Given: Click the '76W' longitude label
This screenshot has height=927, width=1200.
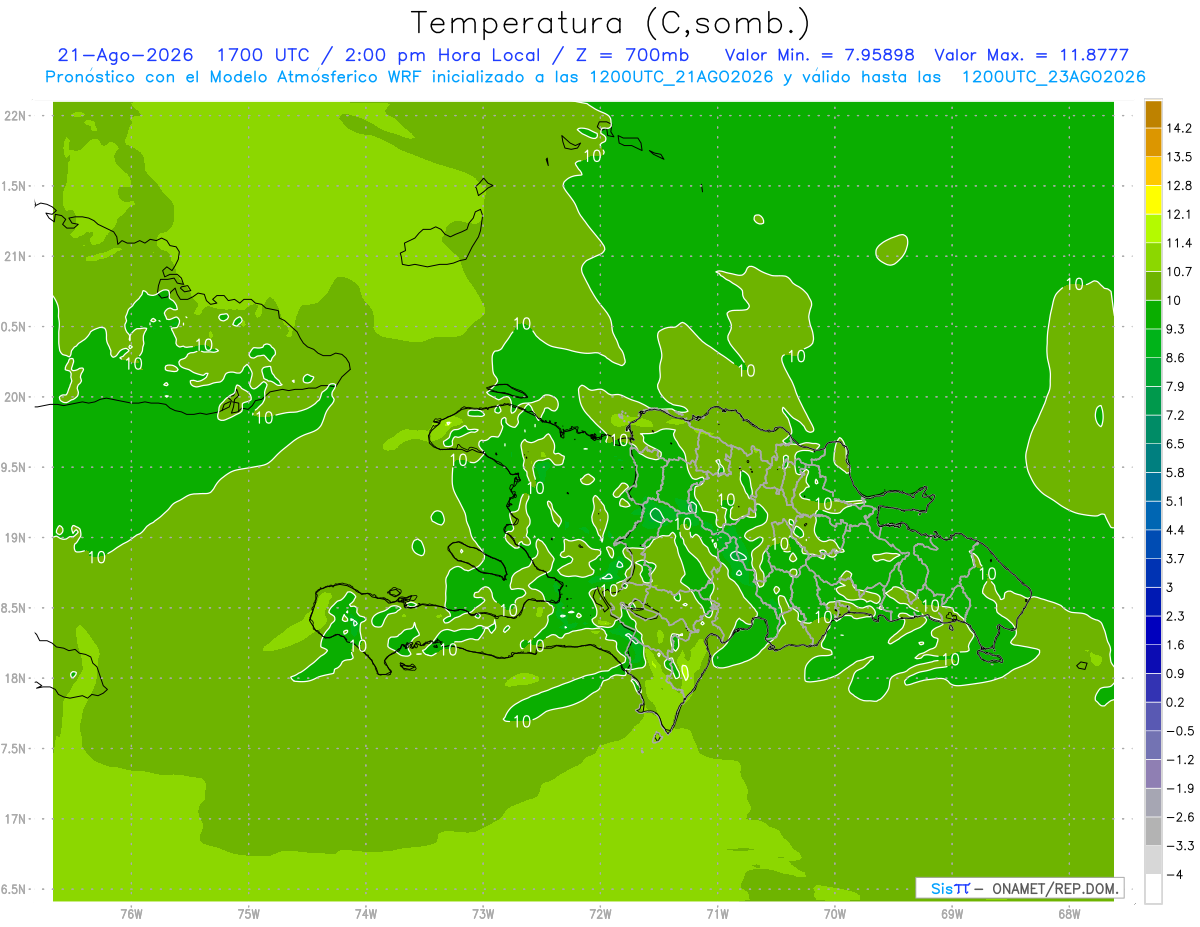Looking at the screenshot, I should point(131,914).
